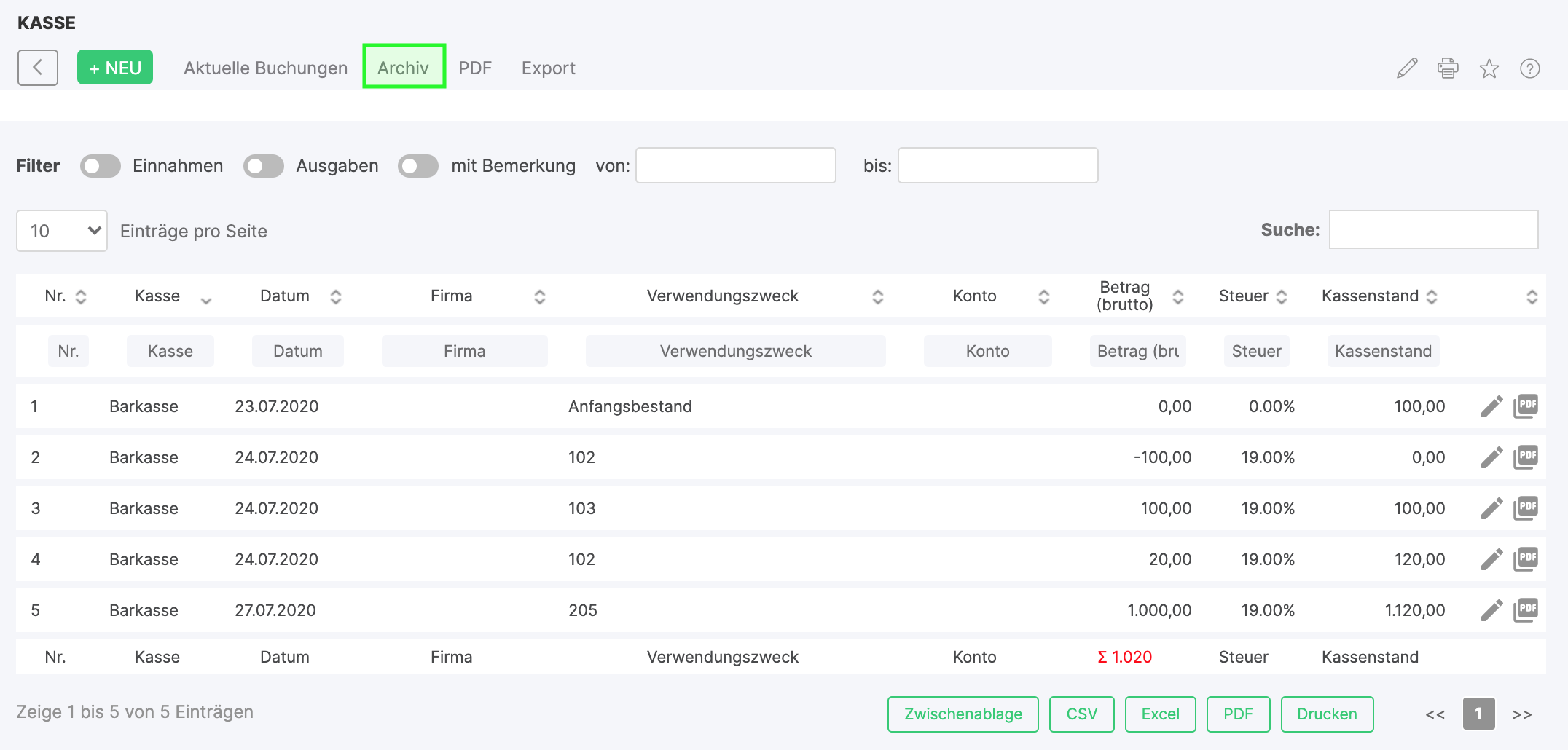Edit entry 3 using its pencil icon
Screen dimensions: 1568x750
1491,508
